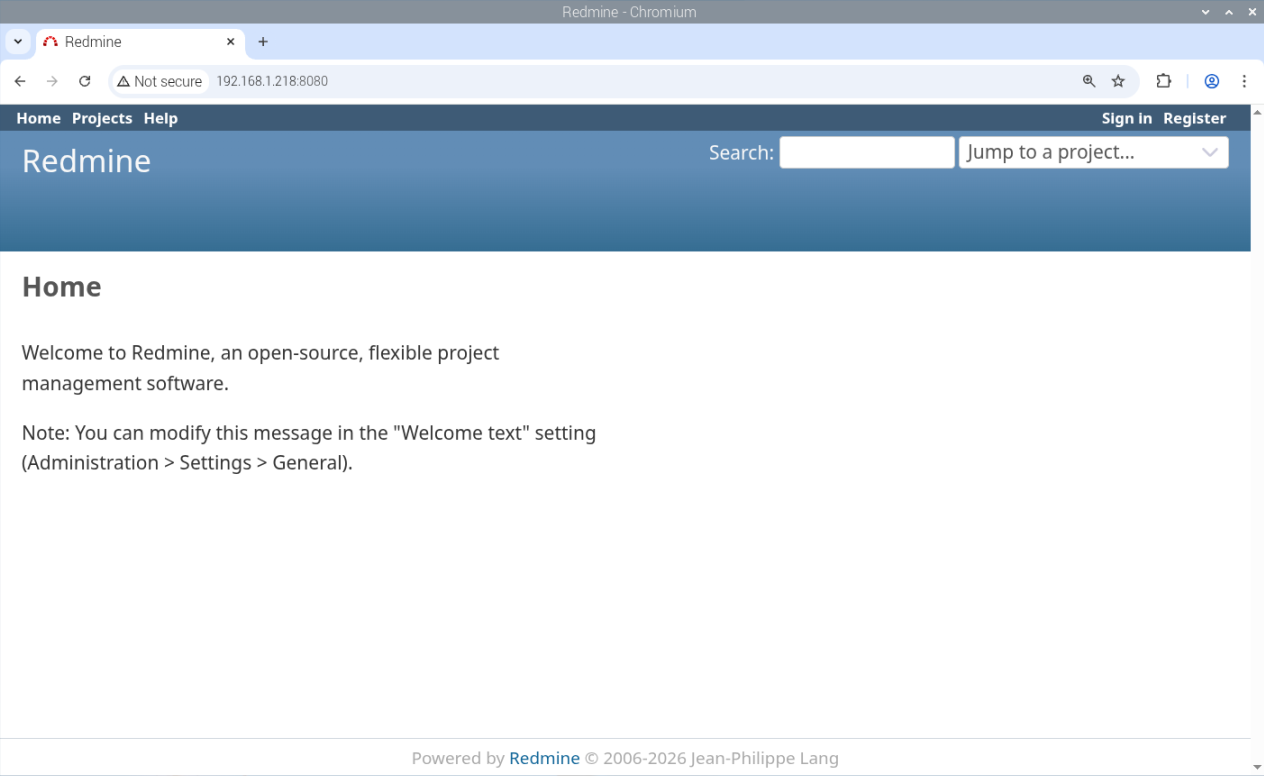This screenshot has width=1264, height=776.
Task: Click inside the Search text field
Action: [x=866, y=152]
